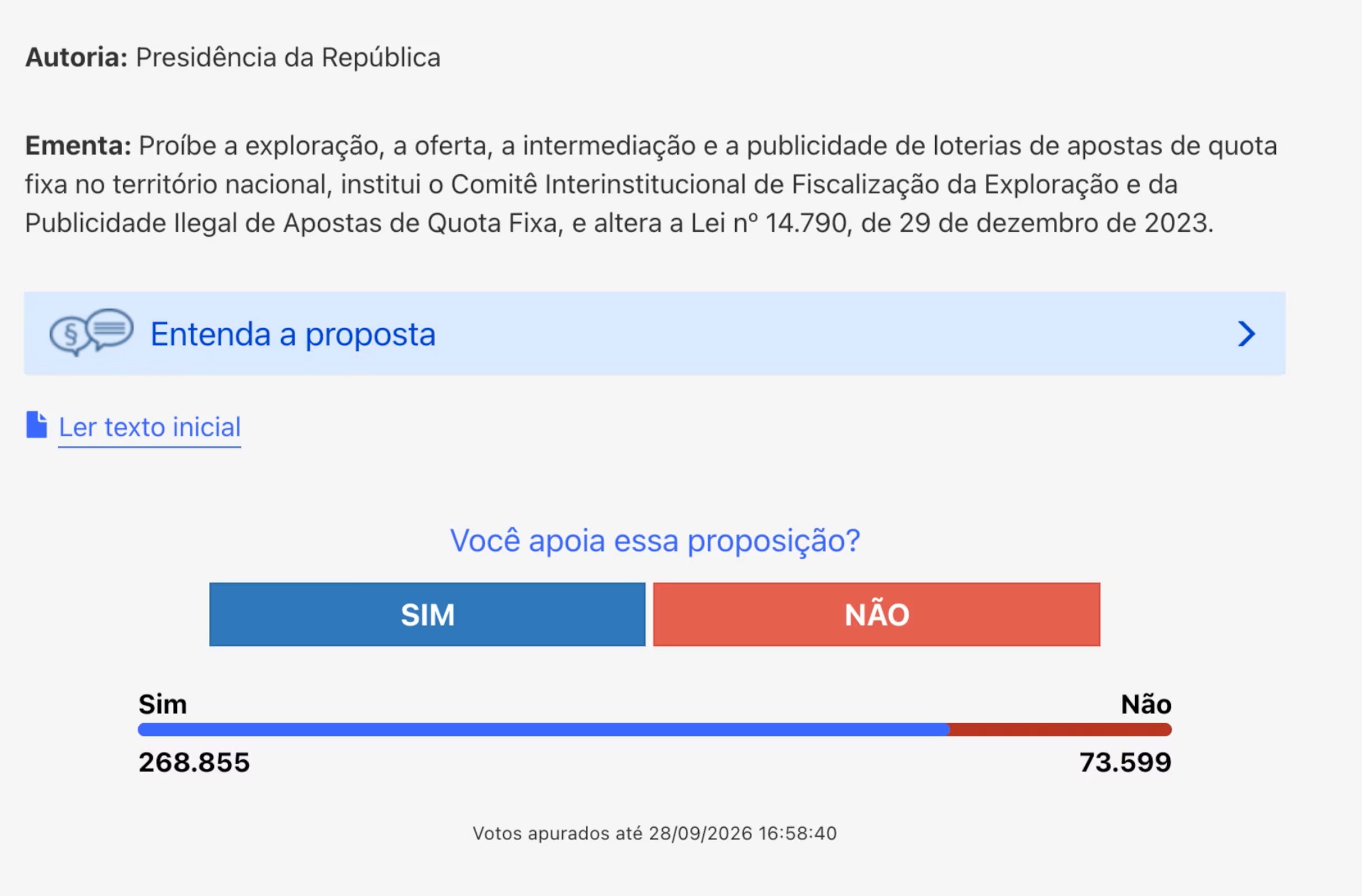
Task: Click the Autoria Presidência da República line
Action: [233, 58]
